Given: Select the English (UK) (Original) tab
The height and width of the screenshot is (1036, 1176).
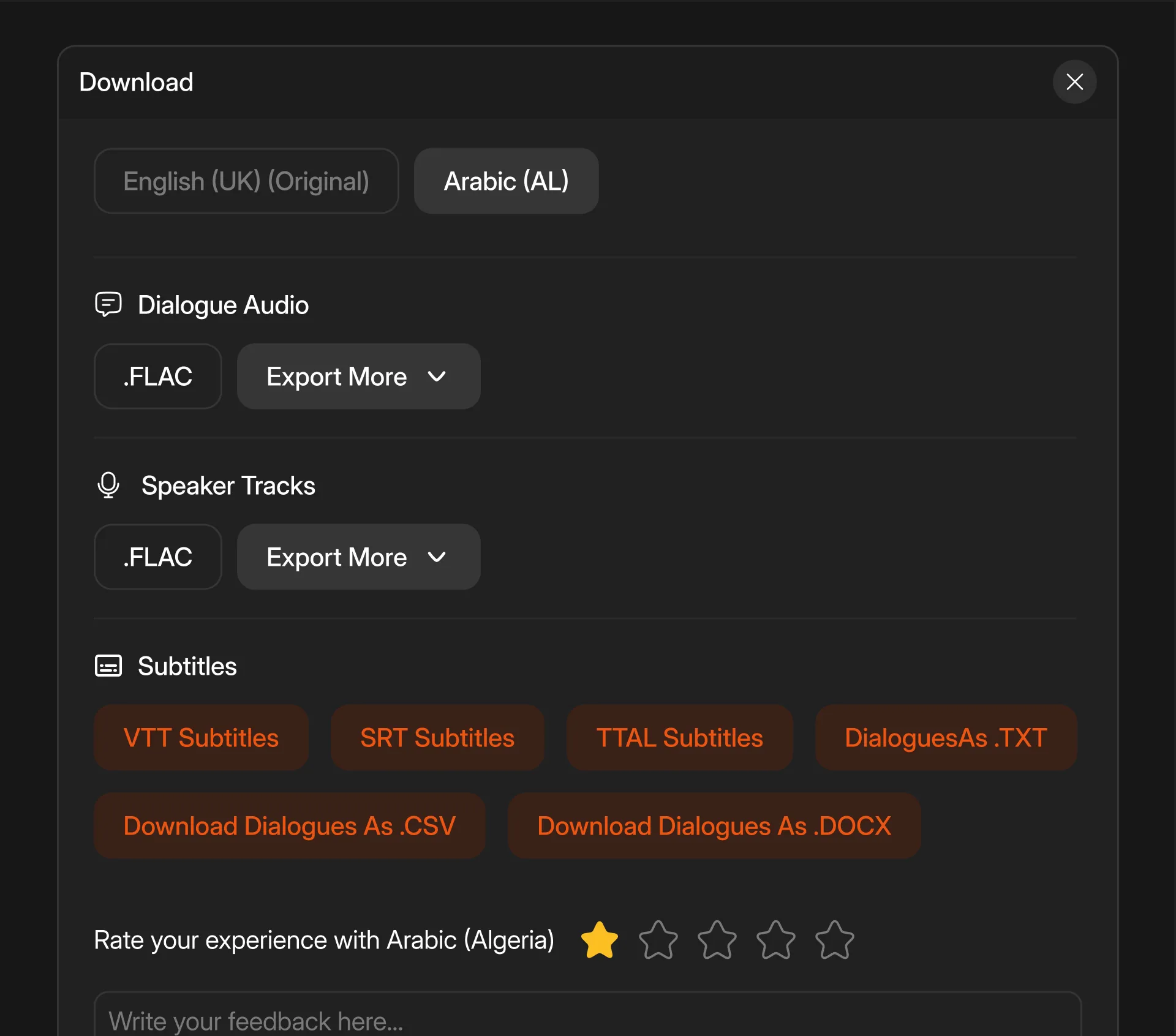Looking at the screenshot, I should tap(246, 181).
